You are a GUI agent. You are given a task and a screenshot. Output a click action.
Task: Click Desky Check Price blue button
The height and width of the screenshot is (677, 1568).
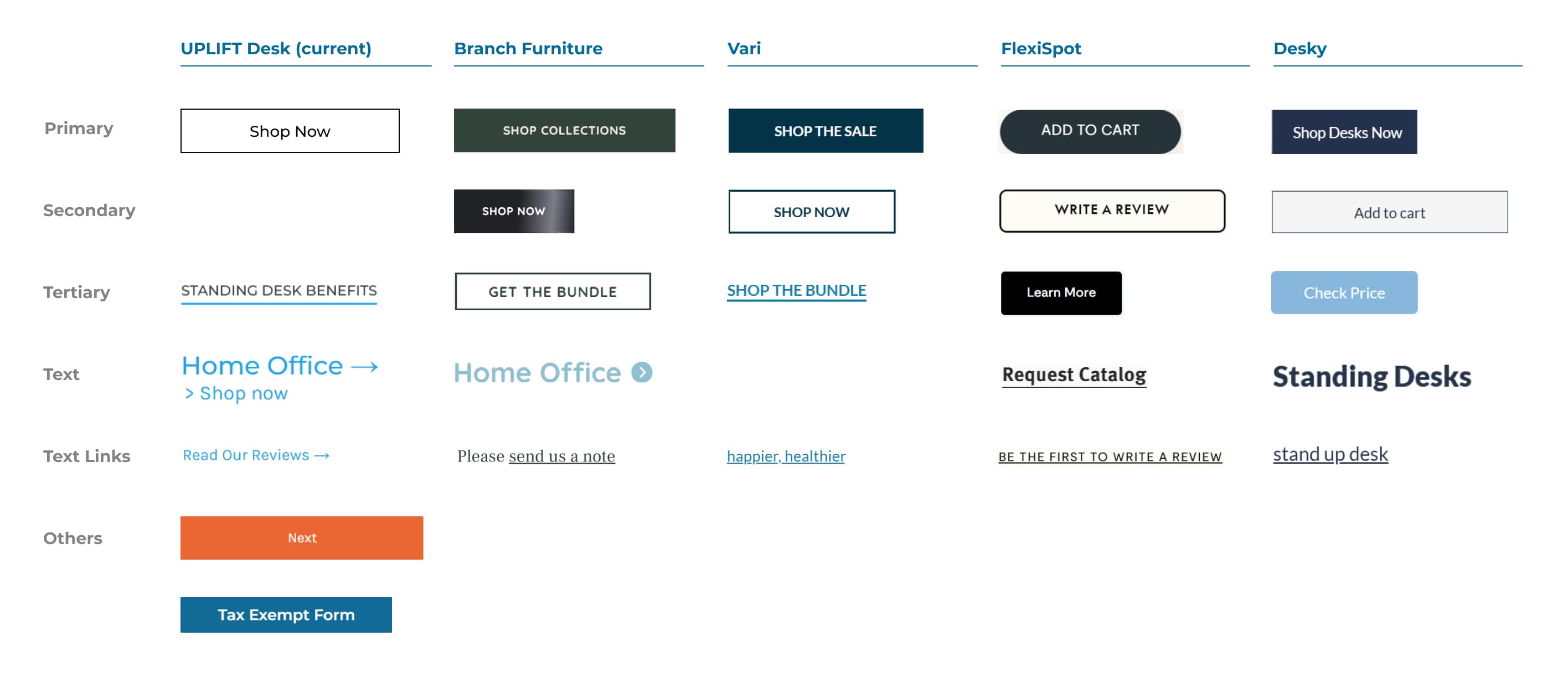(x=1343, y=292)
